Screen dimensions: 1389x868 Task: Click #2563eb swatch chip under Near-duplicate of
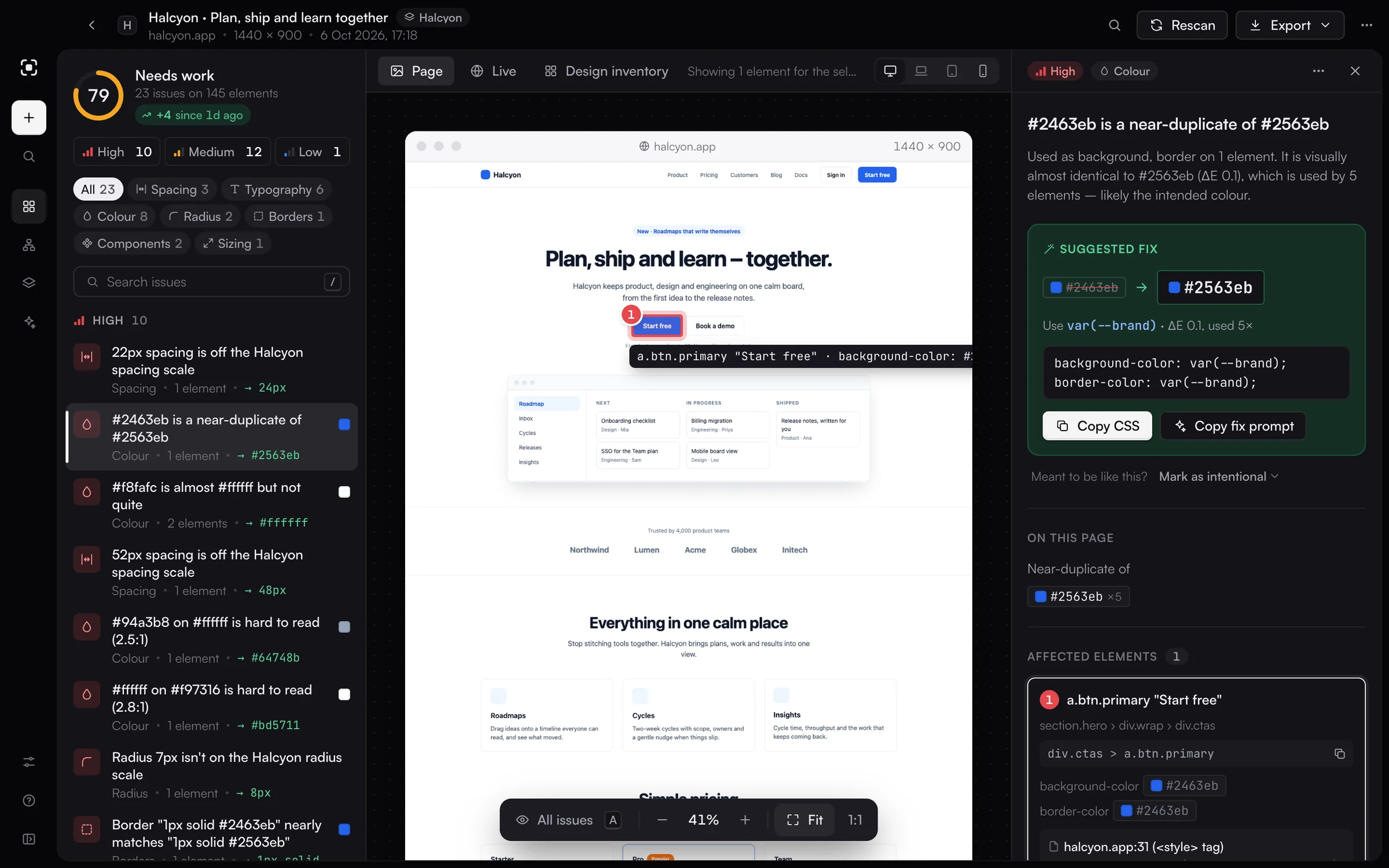click(1078, 596)
